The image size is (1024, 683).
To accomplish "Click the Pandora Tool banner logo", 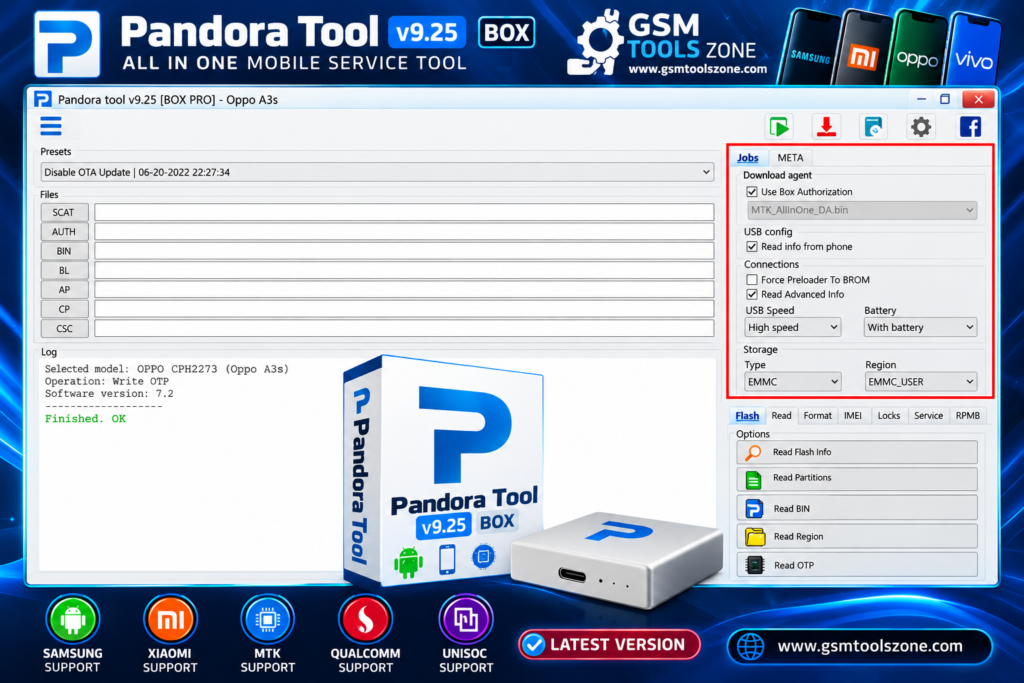I will (x=67, y=44).
